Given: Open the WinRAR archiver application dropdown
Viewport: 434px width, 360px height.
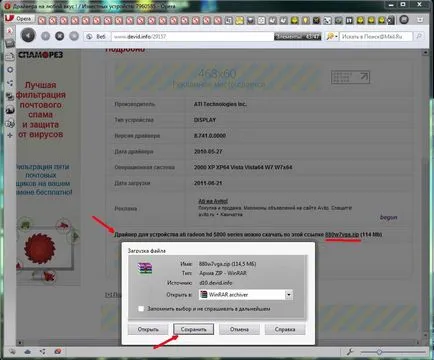Looking at the screenshot, I should [246, 295].
